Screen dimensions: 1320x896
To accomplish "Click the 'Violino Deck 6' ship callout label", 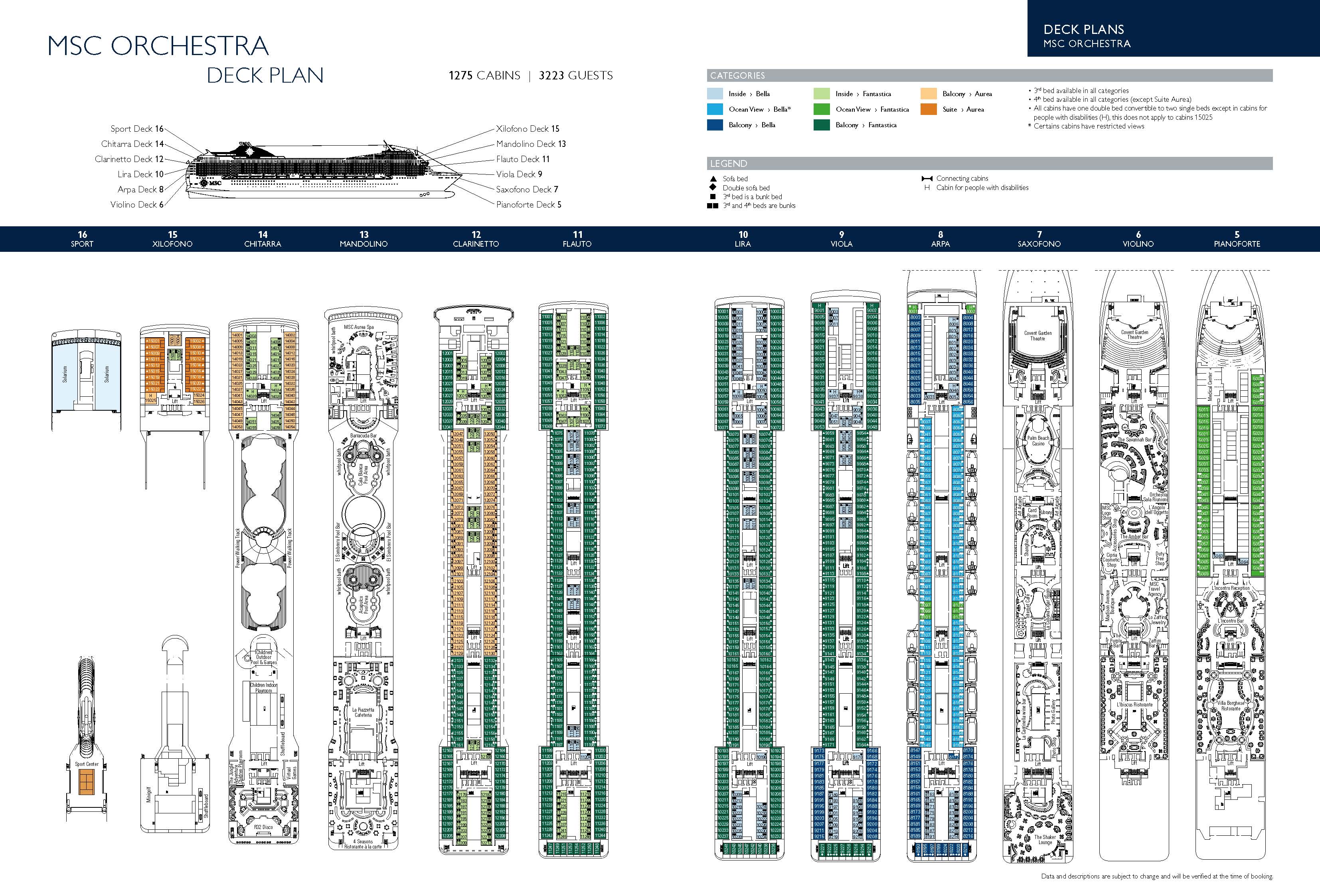I will 137,204.
